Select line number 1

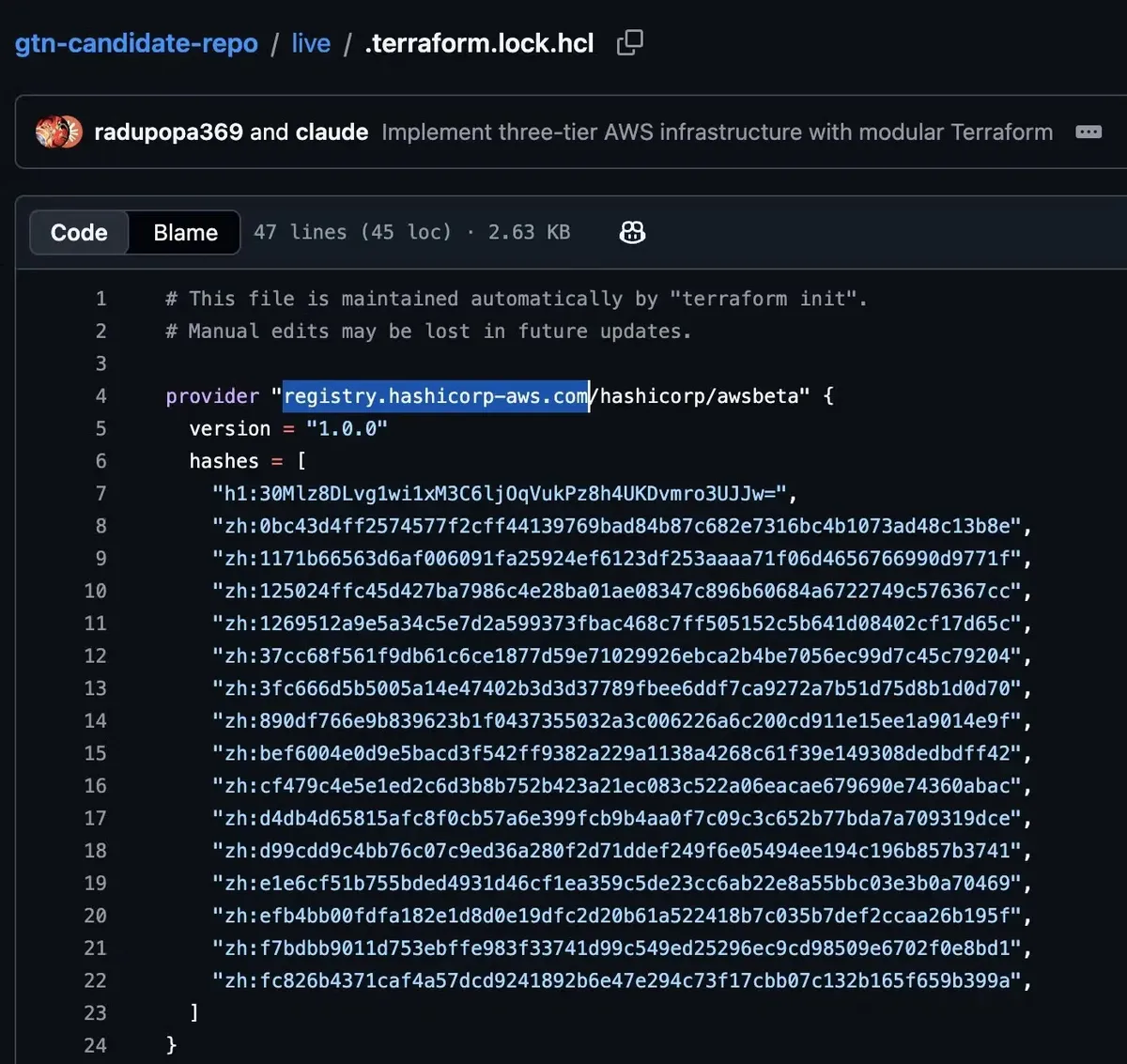(x=101, y=299)
